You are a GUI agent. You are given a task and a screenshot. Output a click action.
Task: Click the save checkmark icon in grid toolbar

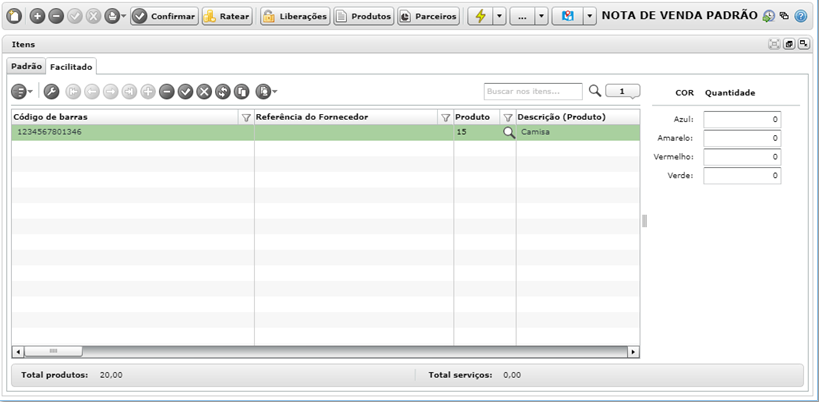coord(185,92)
